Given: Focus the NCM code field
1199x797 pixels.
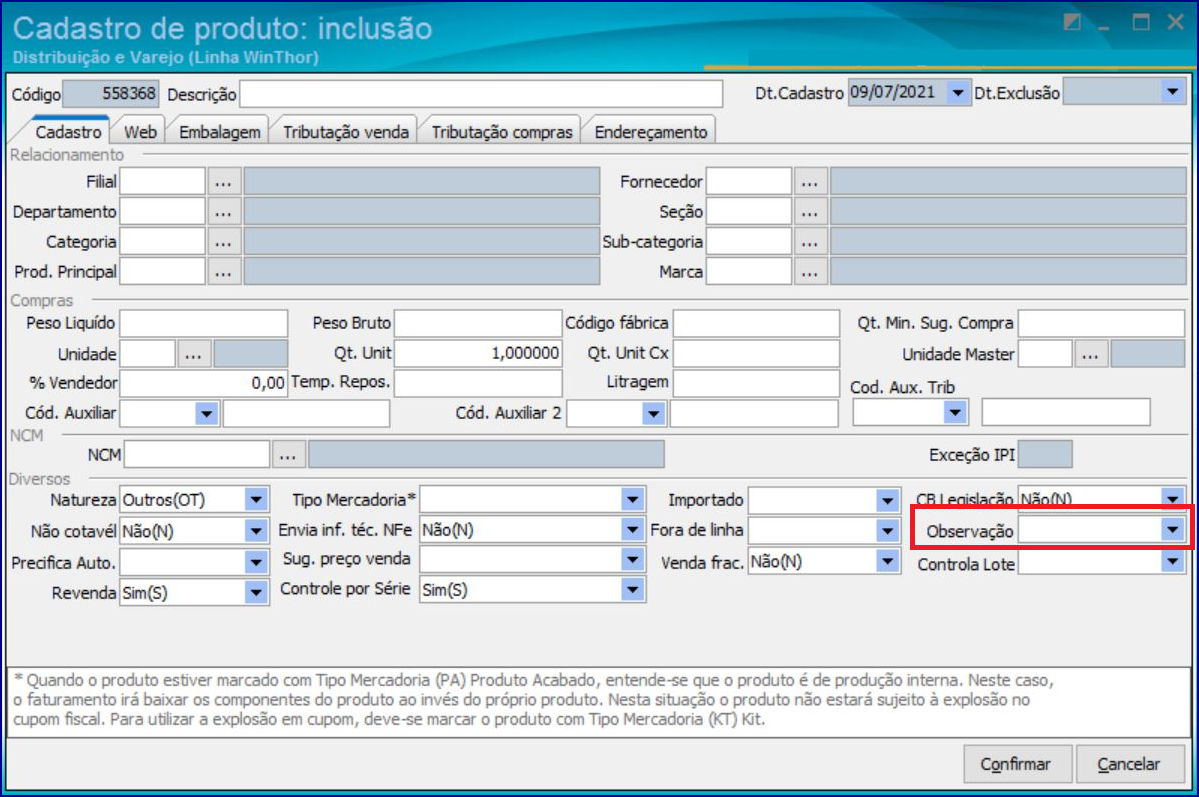Looking at the screenshot, I should [x=197, y=455].
